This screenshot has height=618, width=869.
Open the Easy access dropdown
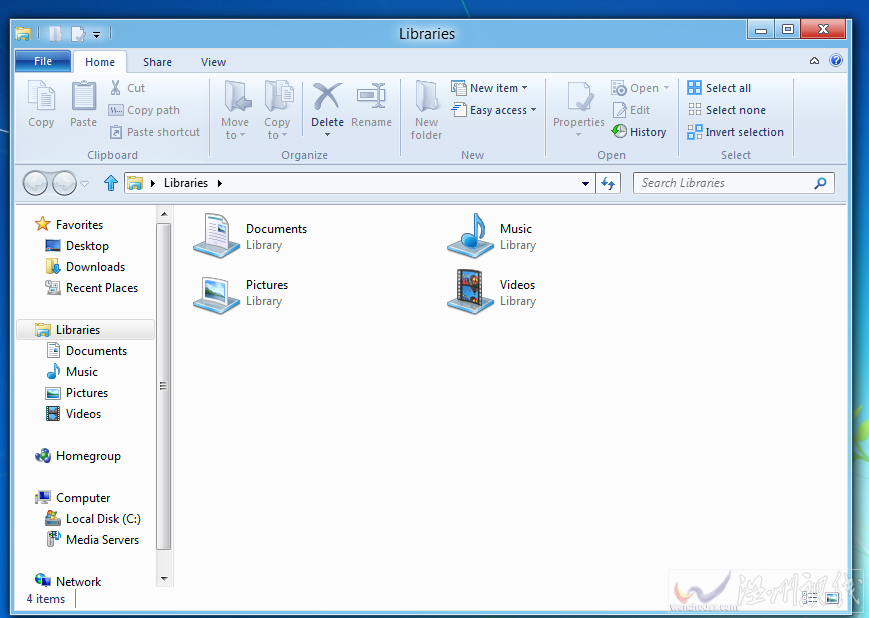coord(493,110)
